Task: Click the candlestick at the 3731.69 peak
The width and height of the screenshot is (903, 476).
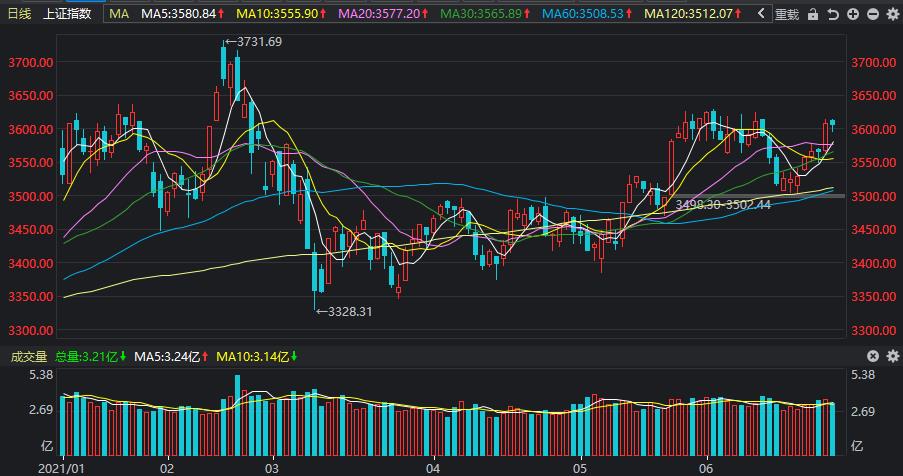Action: [223, 62]
